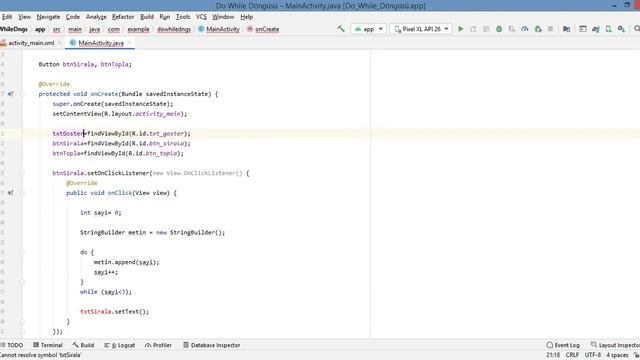Open the VCS menu

(x=201, y=17)
